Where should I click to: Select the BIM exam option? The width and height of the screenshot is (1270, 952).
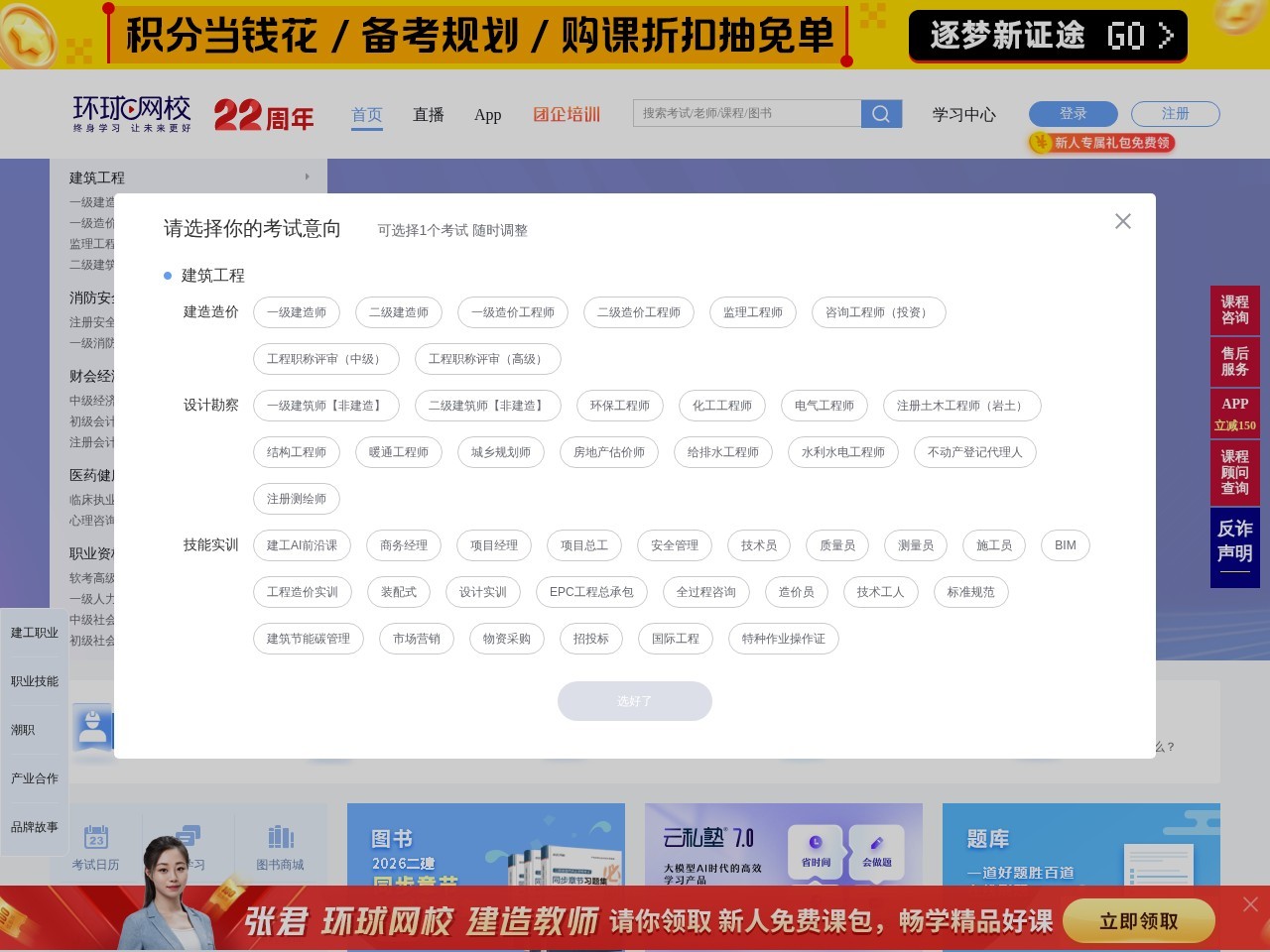(1065, 545)
